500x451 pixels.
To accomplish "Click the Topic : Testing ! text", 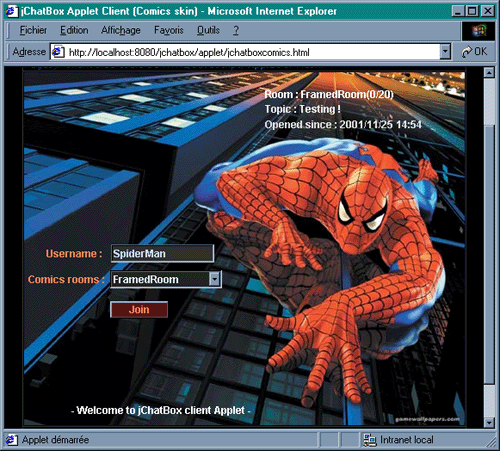I will tap(303, 109).
